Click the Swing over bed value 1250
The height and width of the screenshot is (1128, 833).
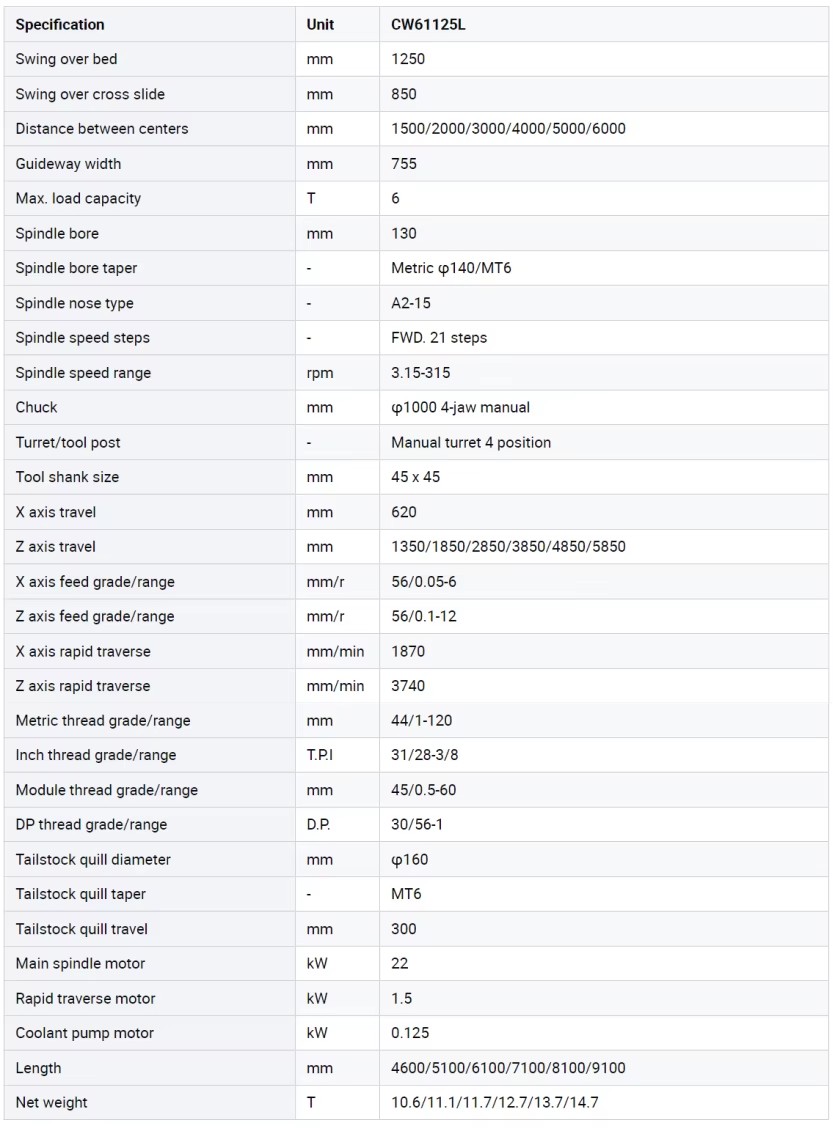408,59
